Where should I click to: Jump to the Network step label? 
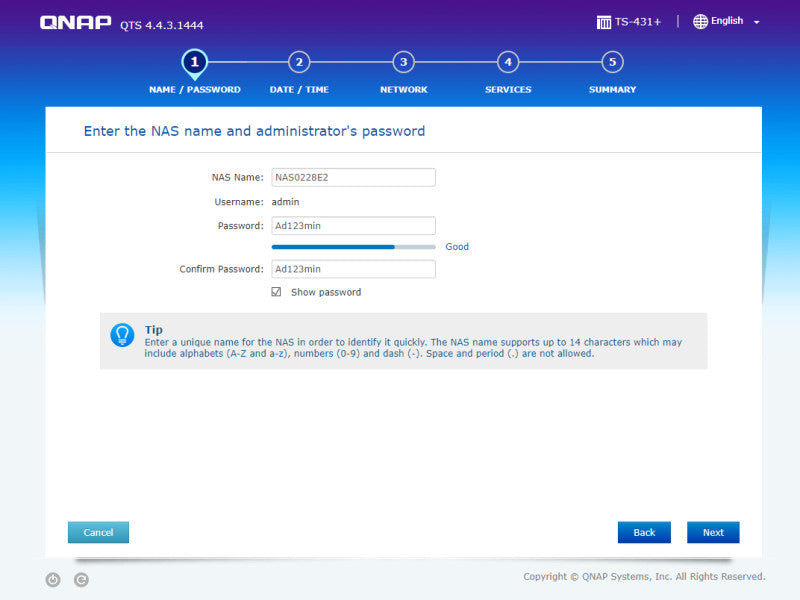coord(404,89)
